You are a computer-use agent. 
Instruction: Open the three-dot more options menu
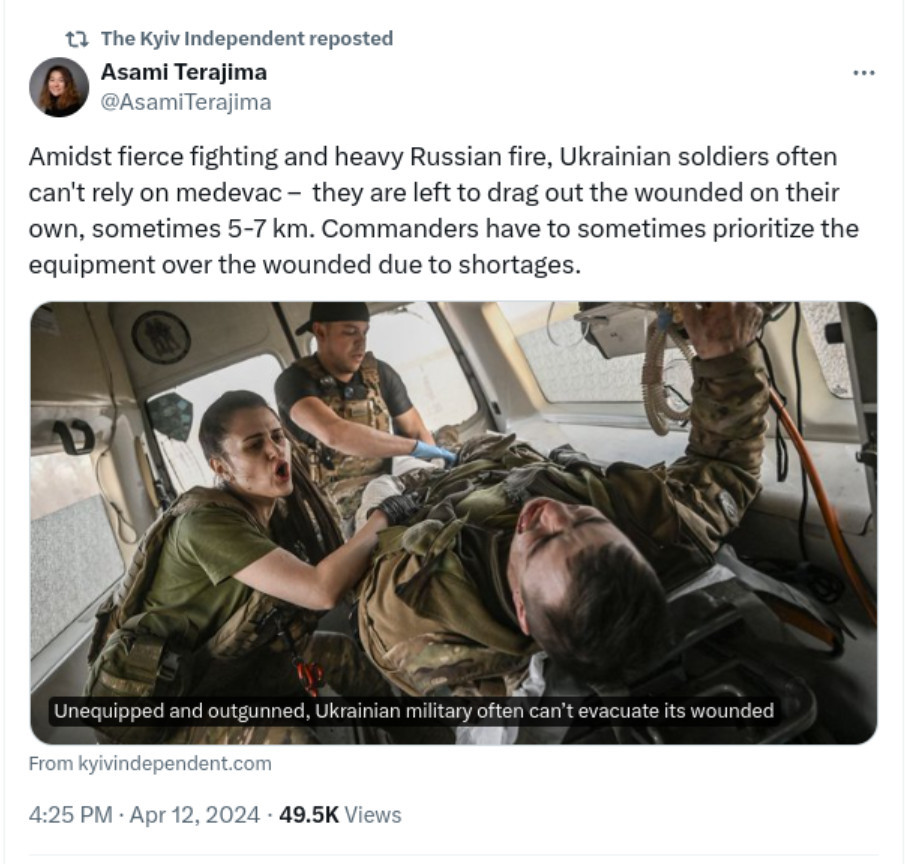[x=864, y=73]
